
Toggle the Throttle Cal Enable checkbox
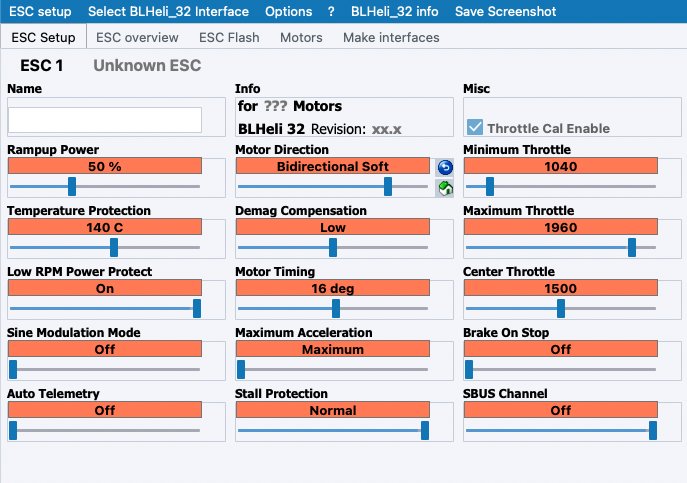(476, 128)
